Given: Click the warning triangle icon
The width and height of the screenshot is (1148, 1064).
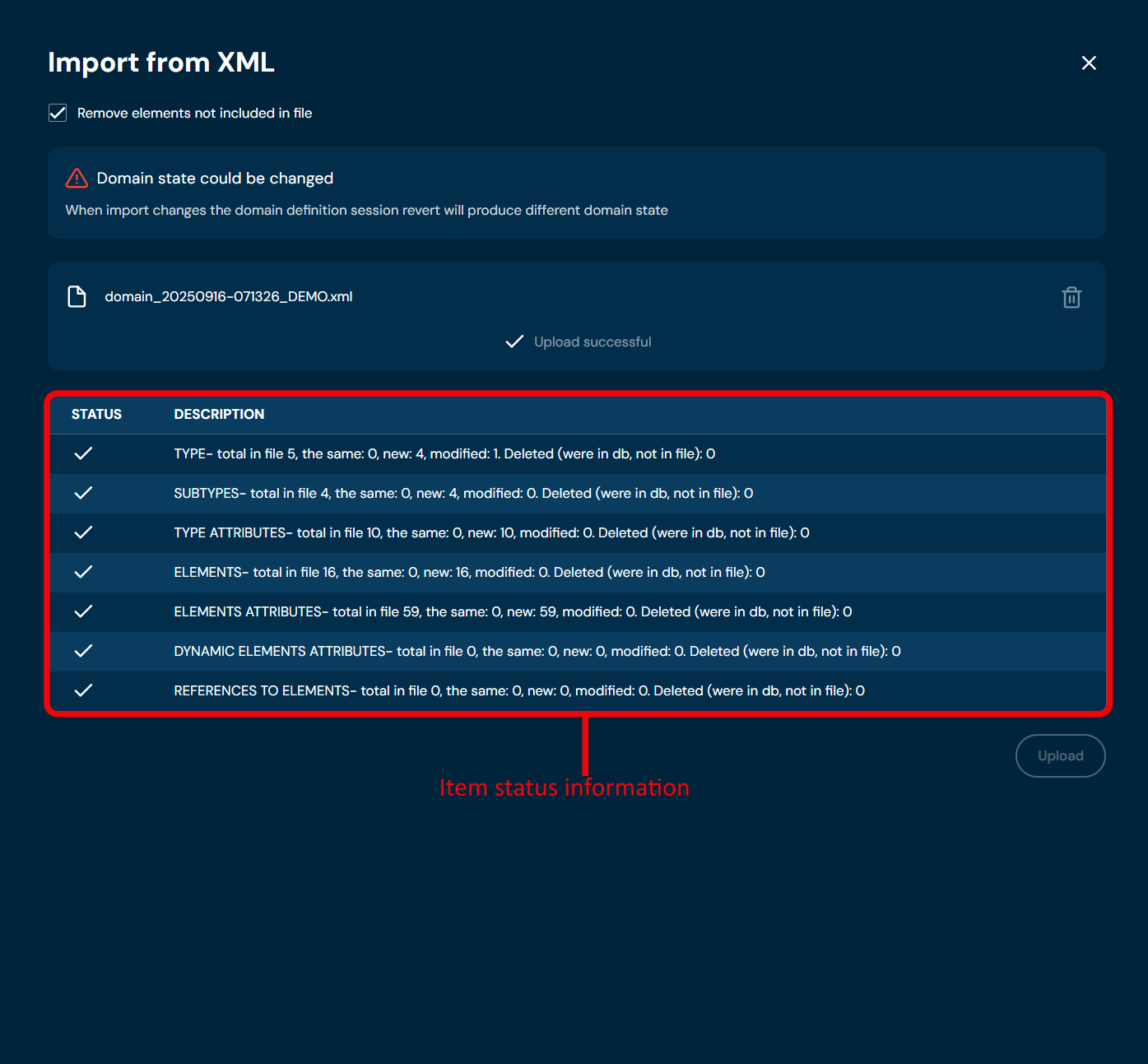Looking at the screenshot, I should point(77,179).
